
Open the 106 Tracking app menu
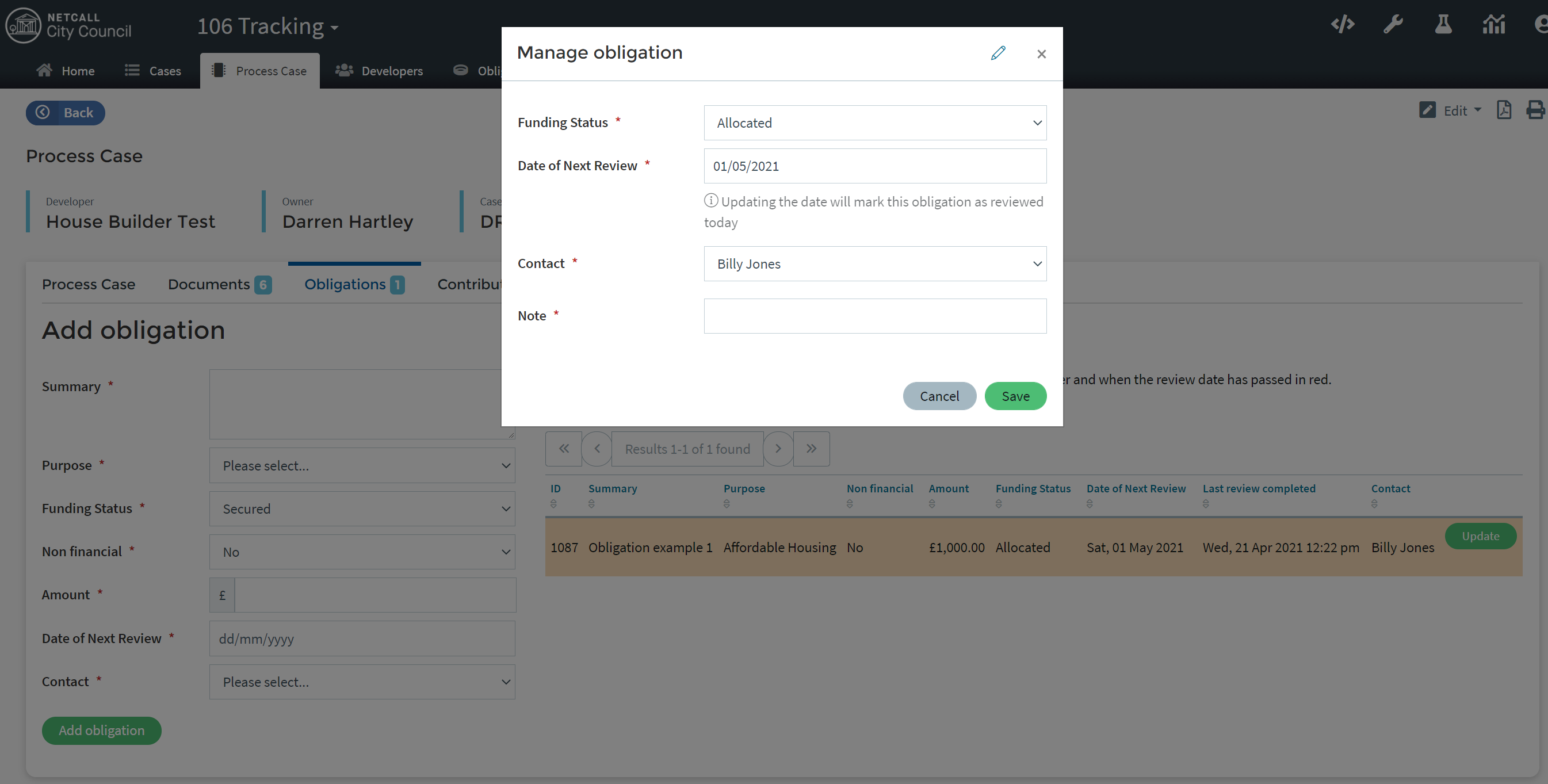click(x=267, y=26)
